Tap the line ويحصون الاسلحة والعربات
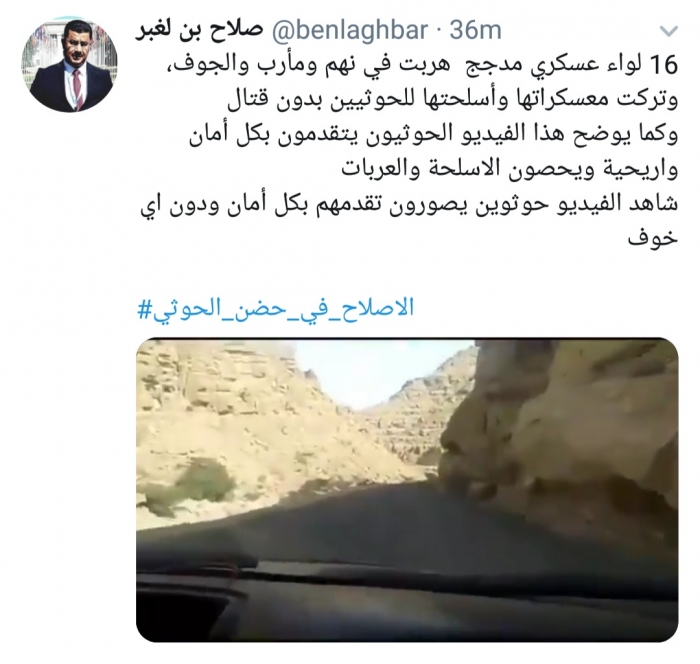Viewport: 700px width, 664px height. click(509, 170)
